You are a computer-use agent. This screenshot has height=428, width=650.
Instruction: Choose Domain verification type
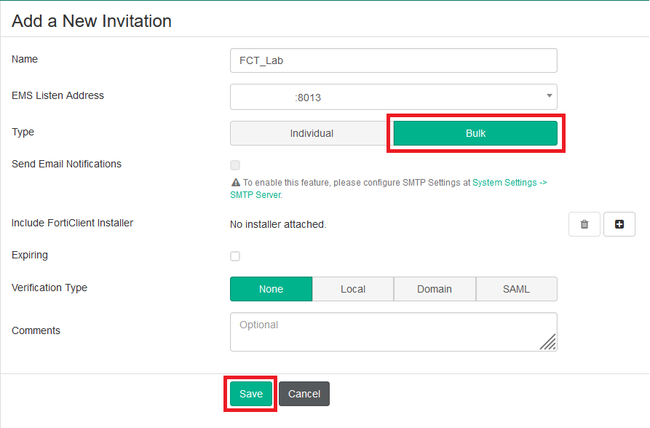coord(434,289)
